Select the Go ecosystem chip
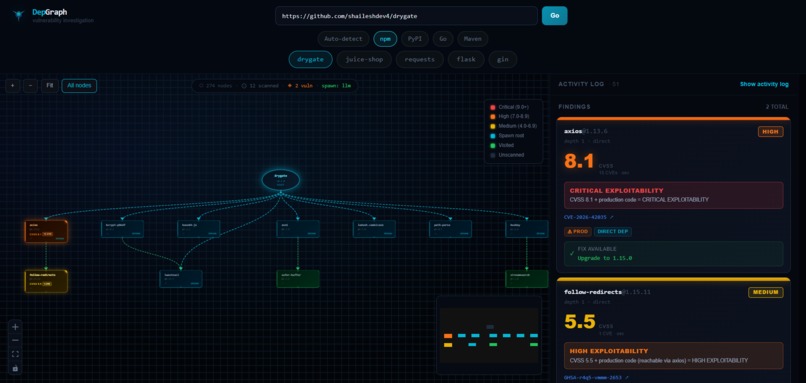 click(443, 39)
